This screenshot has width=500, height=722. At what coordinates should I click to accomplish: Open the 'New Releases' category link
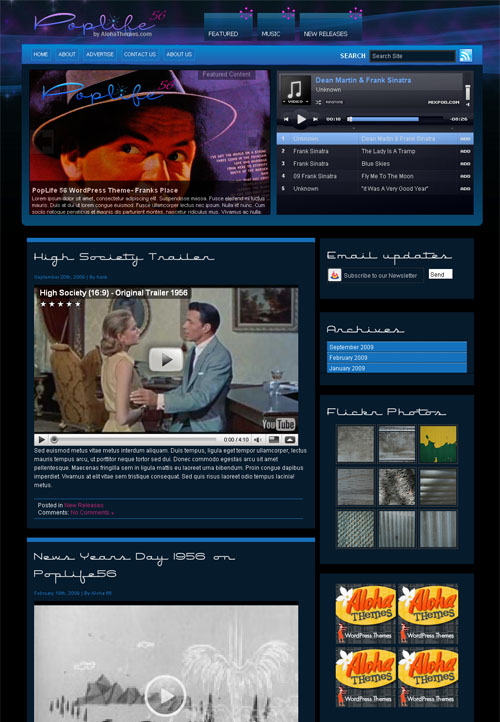coord(84,505)
